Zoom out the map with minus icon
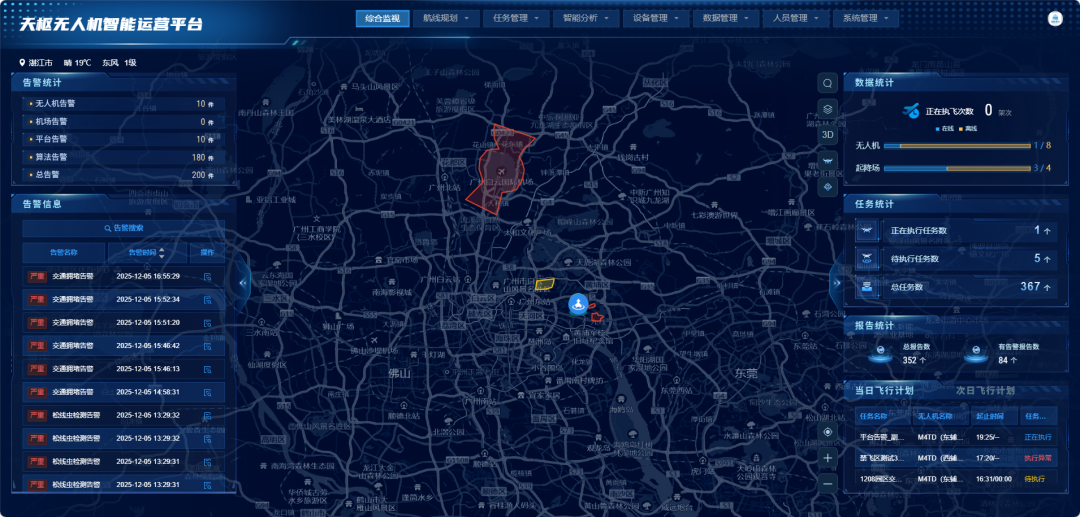The image size is (1080, 517). (827, 484)
